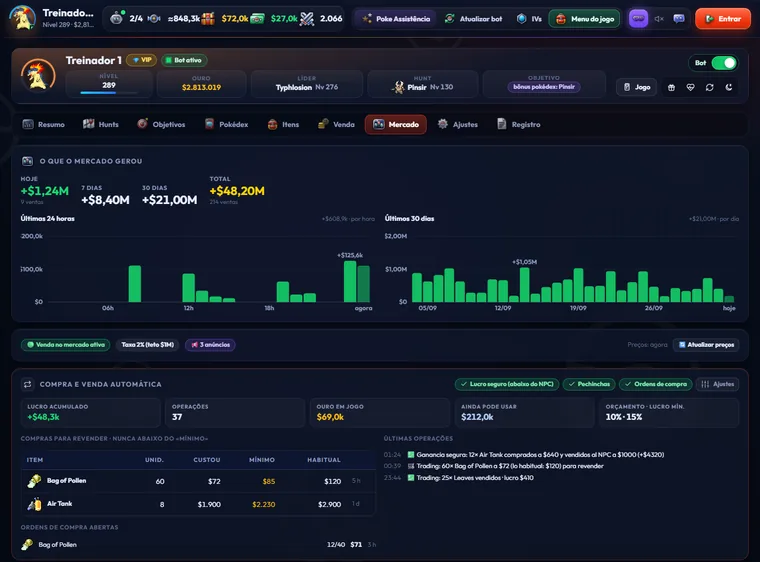760x562 pixels.
Task: Click the Pinsir hunt icon
Action: click(398, 87)
